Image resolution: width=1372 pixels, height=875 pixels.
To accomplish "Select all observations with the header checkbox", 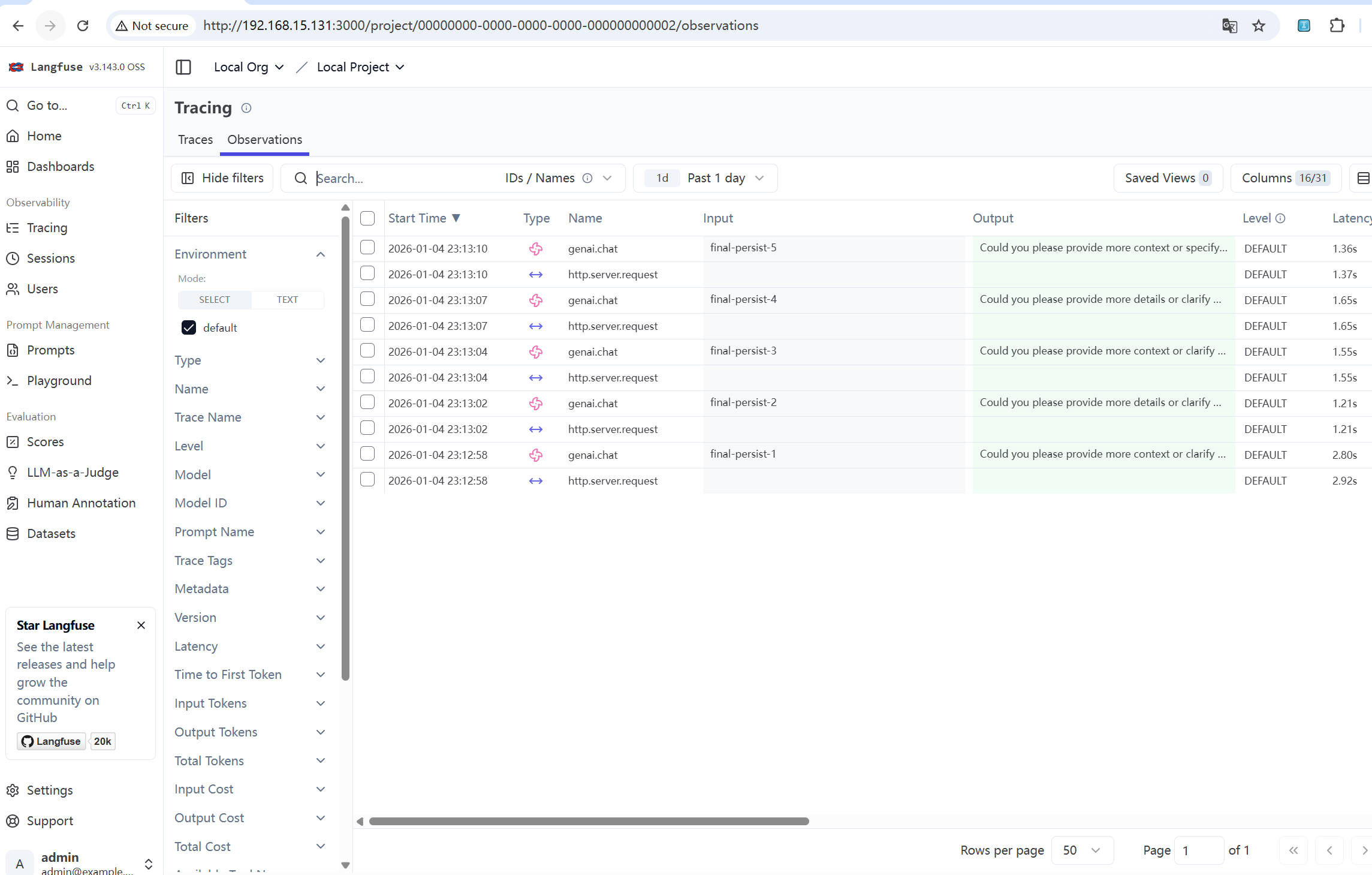I will point(367,218).
